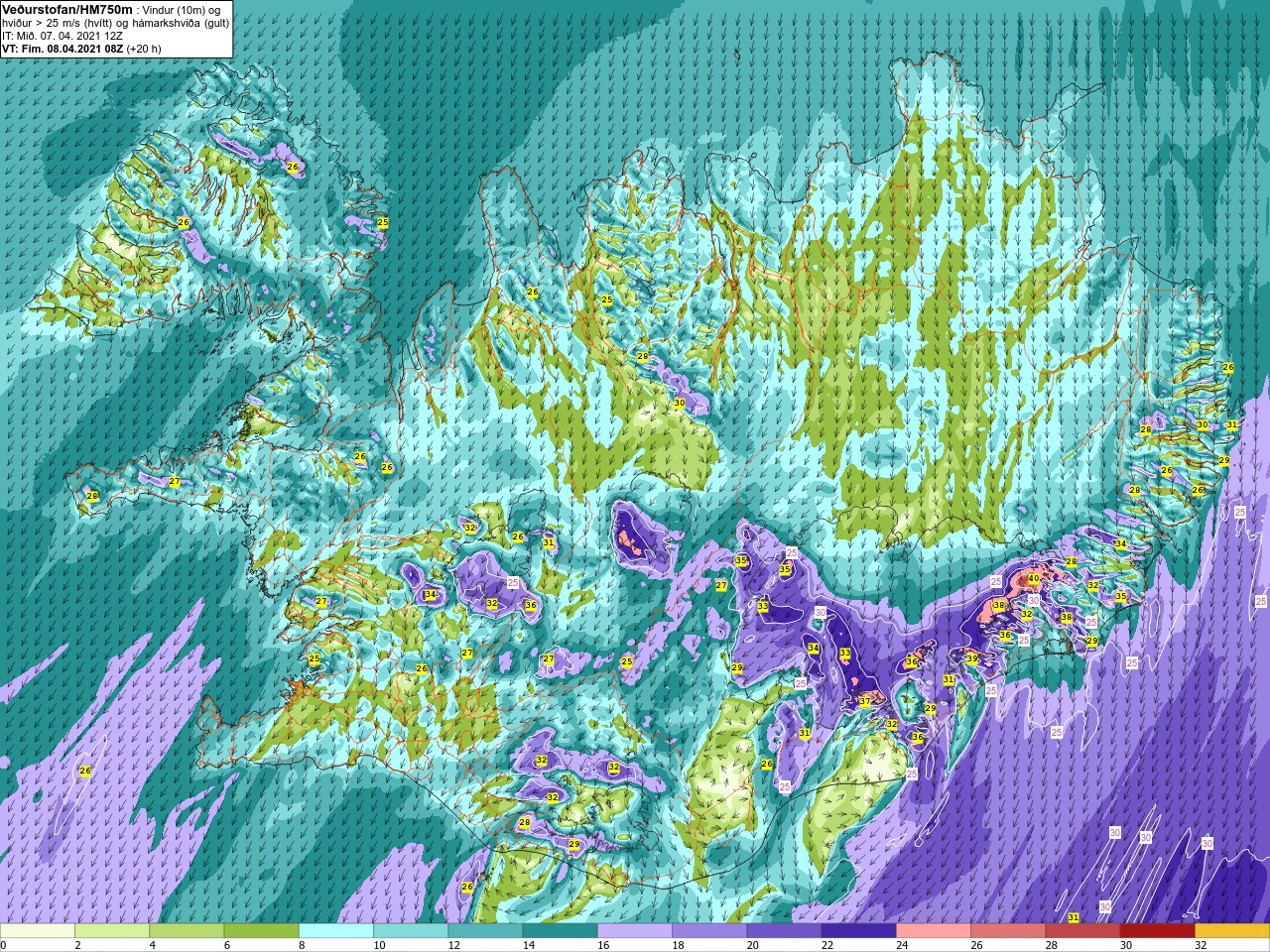Click the '18' tick on the color scale
The width and height of the screenshot is (1270, 952).
678,945
